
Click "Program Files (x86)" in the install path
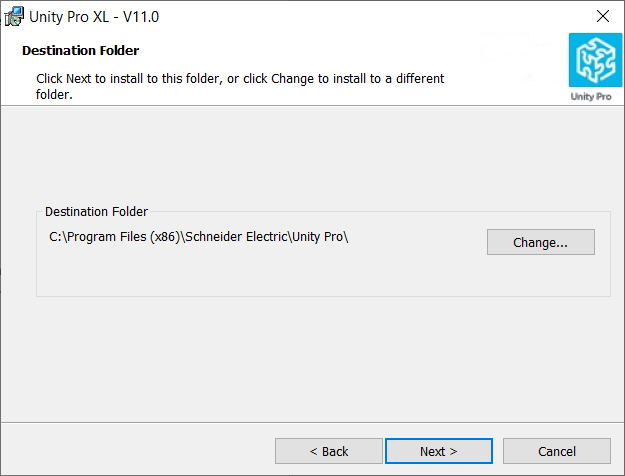pos(124,237)
